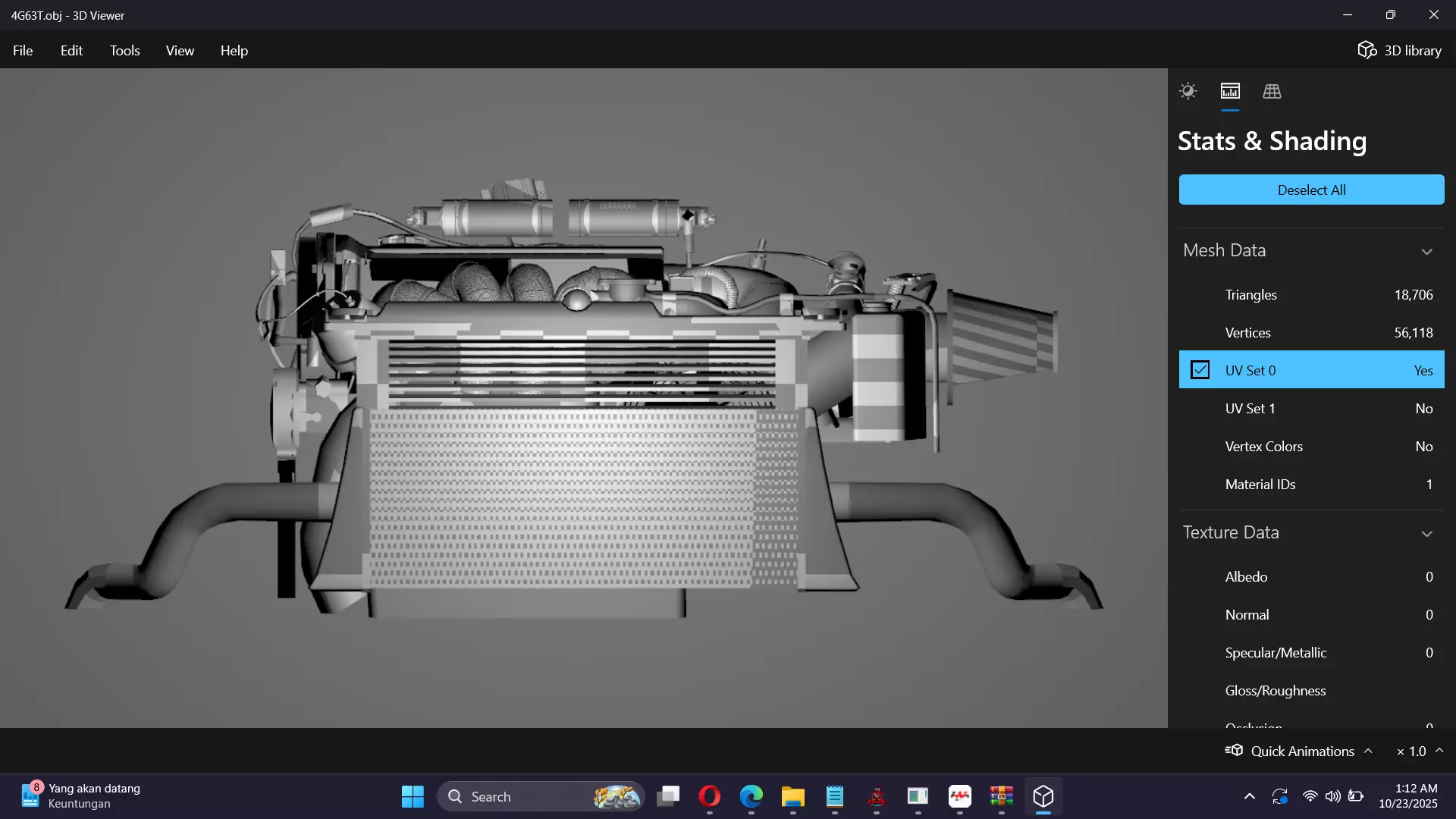This screenshot has width=1456, height=819.
Task: Click the sync tray icon
Action: click(x=1280, y=796)
